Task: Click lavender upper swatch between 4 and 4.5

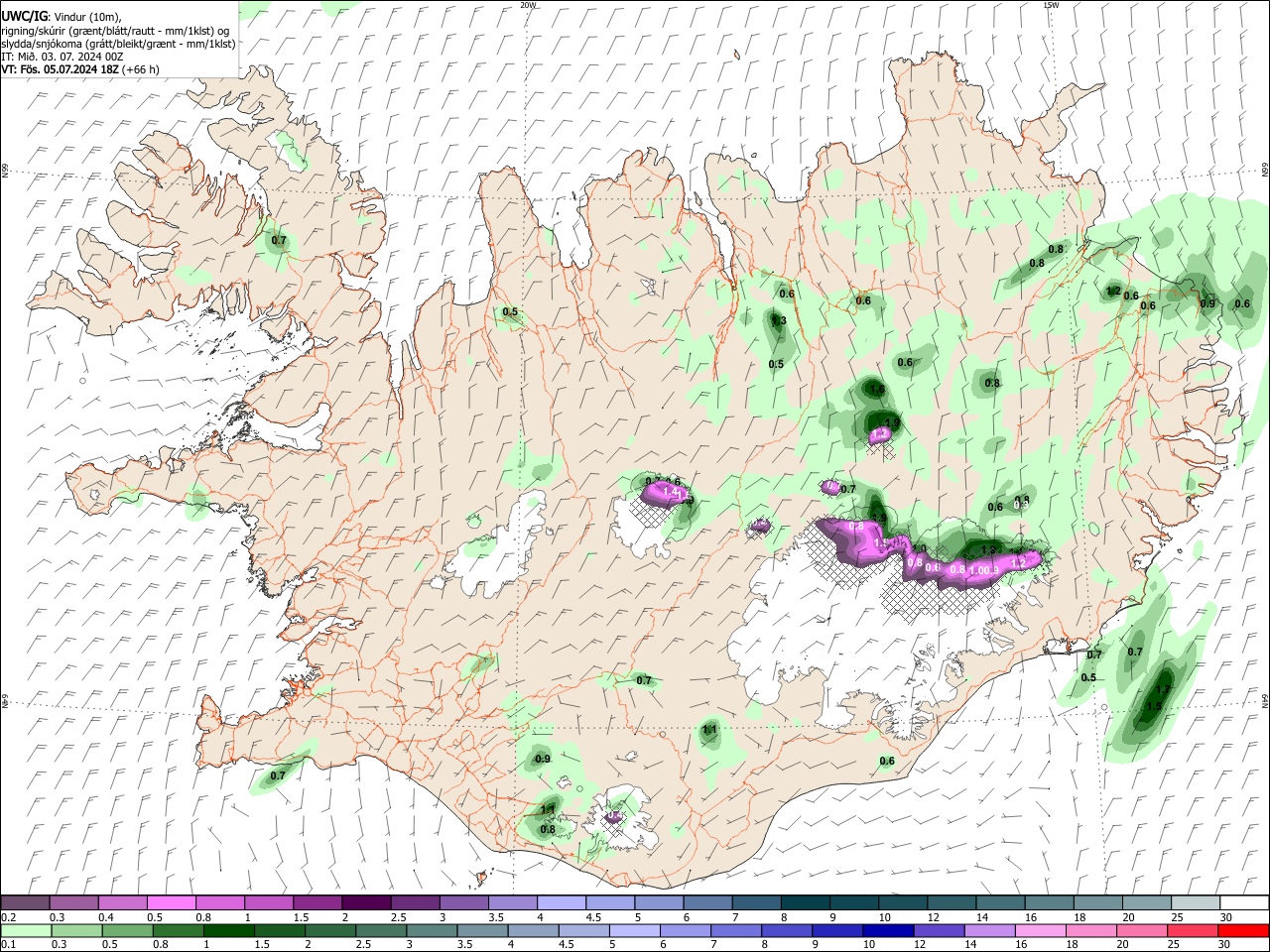Action: pos(561,902)
